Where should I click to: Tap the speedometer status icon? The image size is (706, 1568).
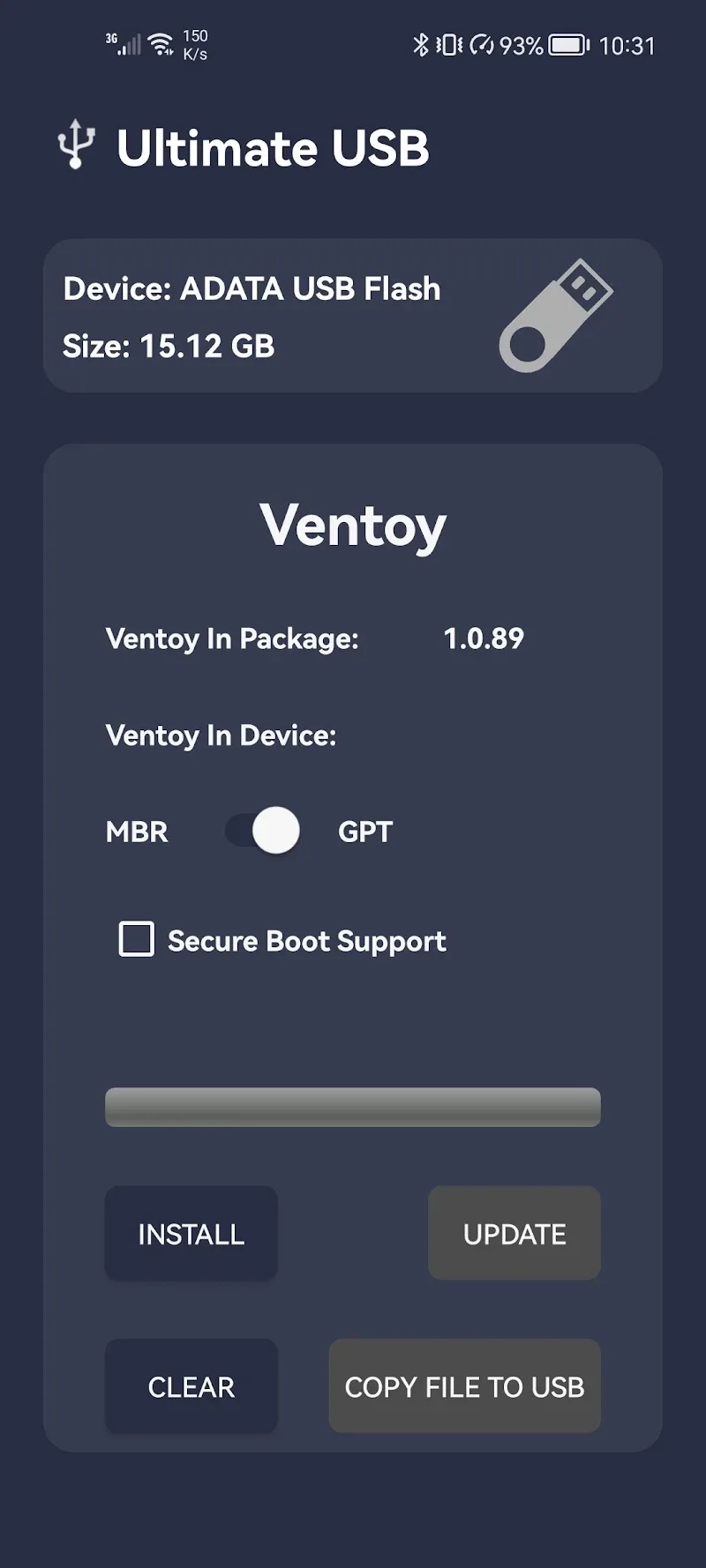point(482,45)
